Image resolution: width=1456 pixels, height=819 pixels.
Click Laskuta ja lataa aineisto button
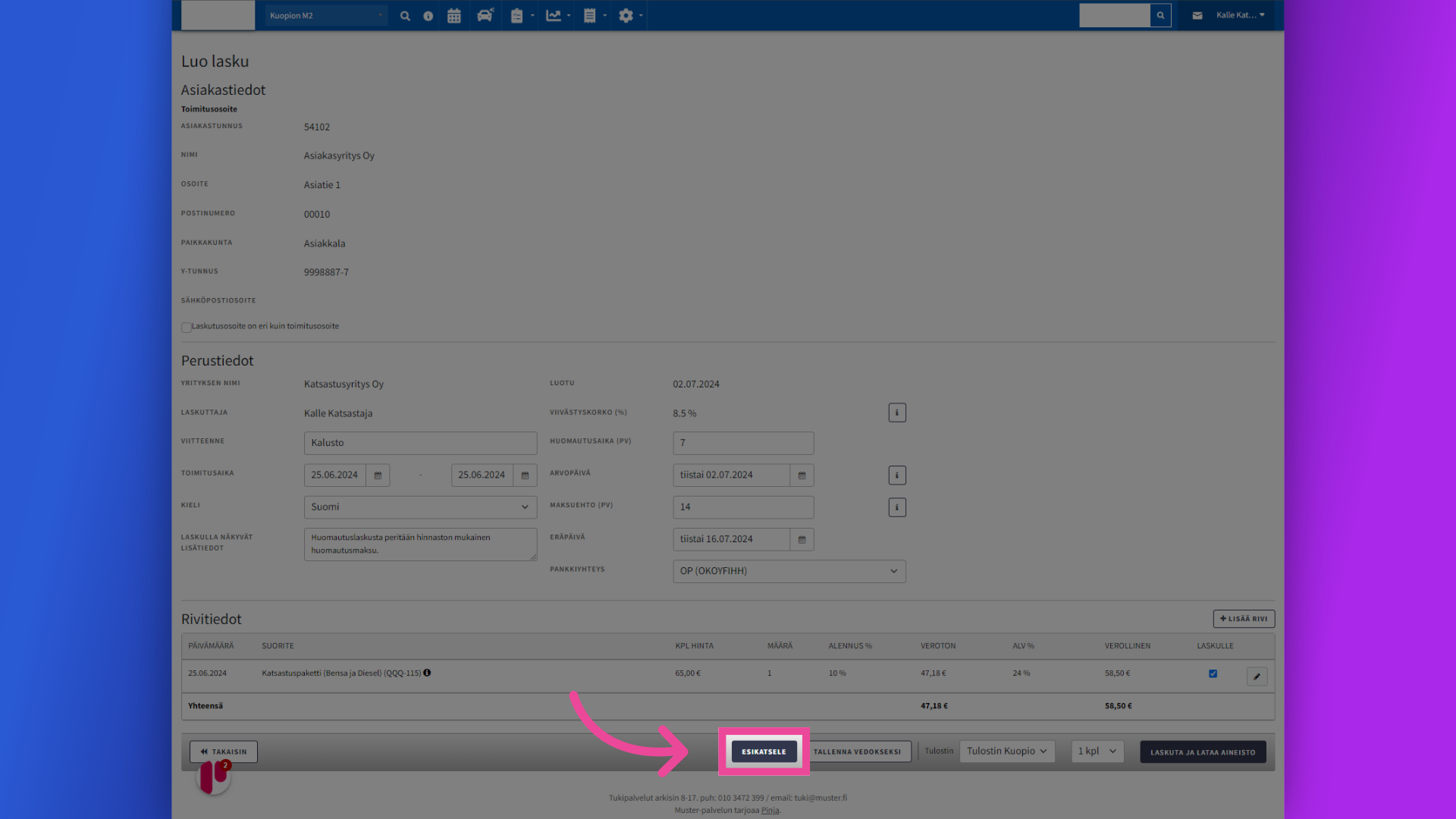[1203, 752]
